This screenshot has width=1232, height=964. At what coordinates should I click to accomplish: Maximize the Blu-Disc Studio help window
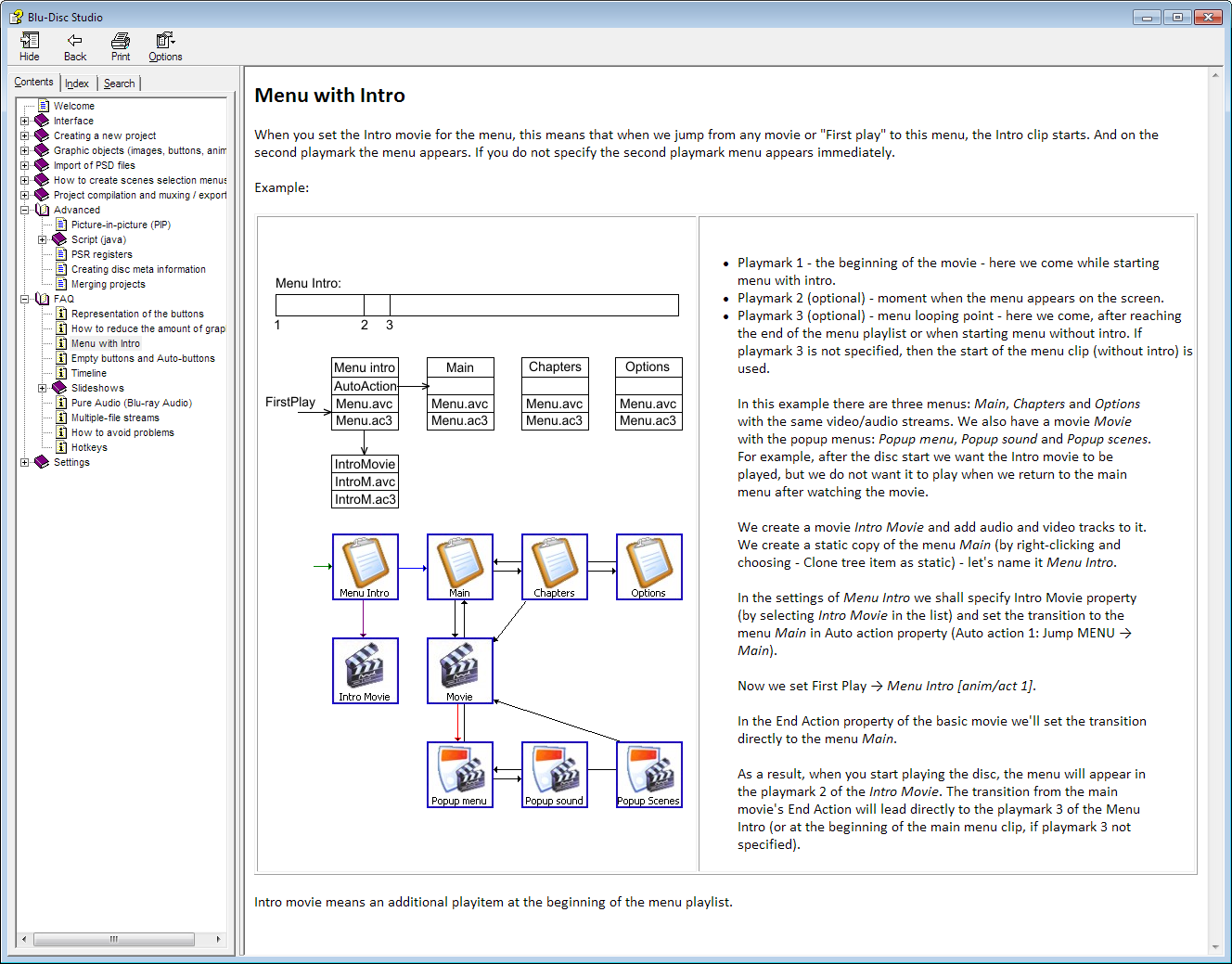click(x=1177, y=17)
